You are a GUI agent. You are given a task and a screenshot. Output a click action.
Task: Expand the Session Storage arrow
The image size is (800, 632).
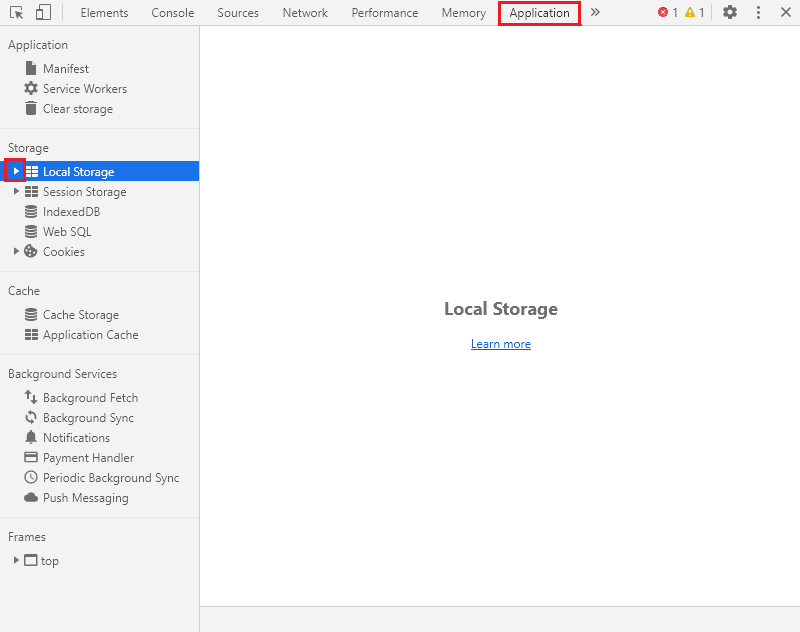tap(16, 192)
